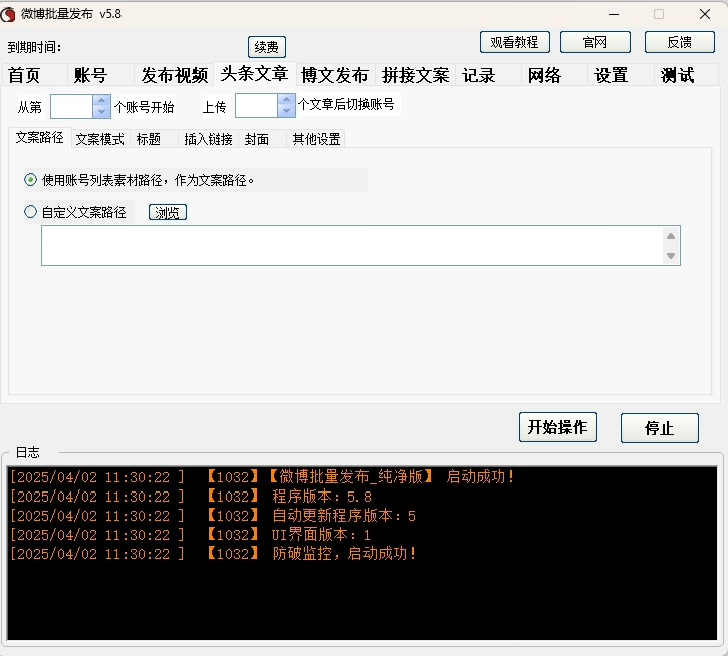The width and height of the screenshot is (728, 656).
Task: Increase the starting account number
Action: pyautogui.click(x=101, y=100)
